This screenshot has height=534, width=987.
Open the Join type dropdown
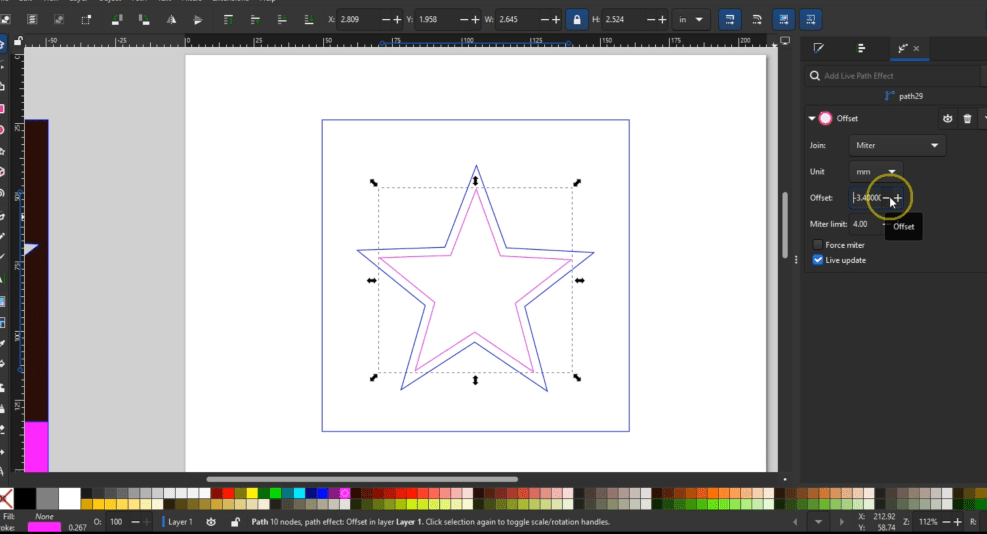point(896,145)
